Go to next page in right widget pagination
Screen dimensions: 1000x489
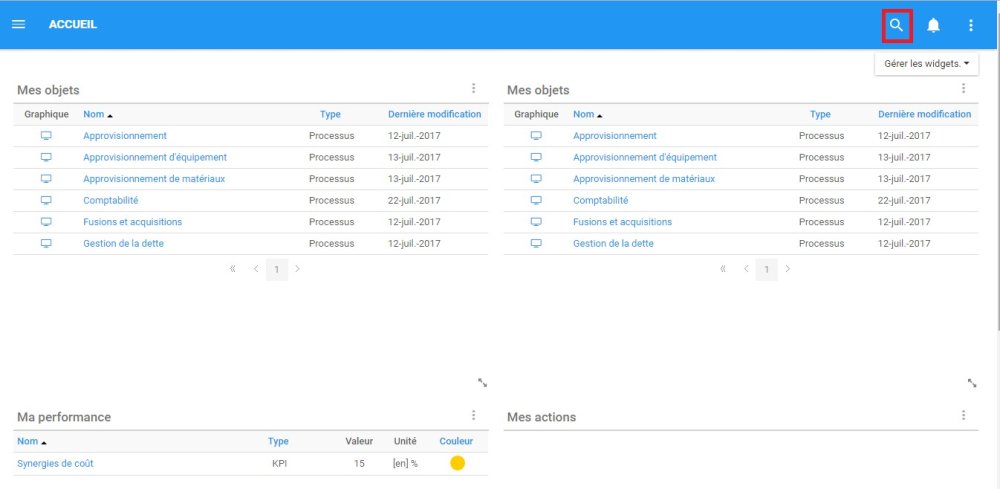788,269
